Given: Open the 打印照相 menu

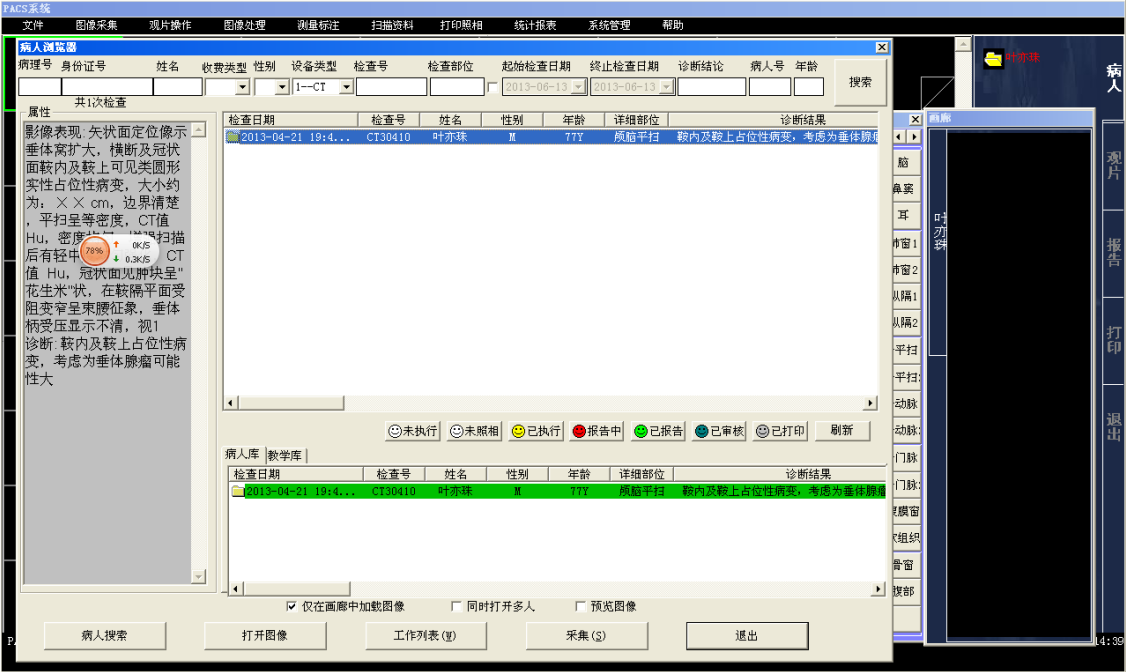Looking at the screenshot, I should [x=461, y=25].
